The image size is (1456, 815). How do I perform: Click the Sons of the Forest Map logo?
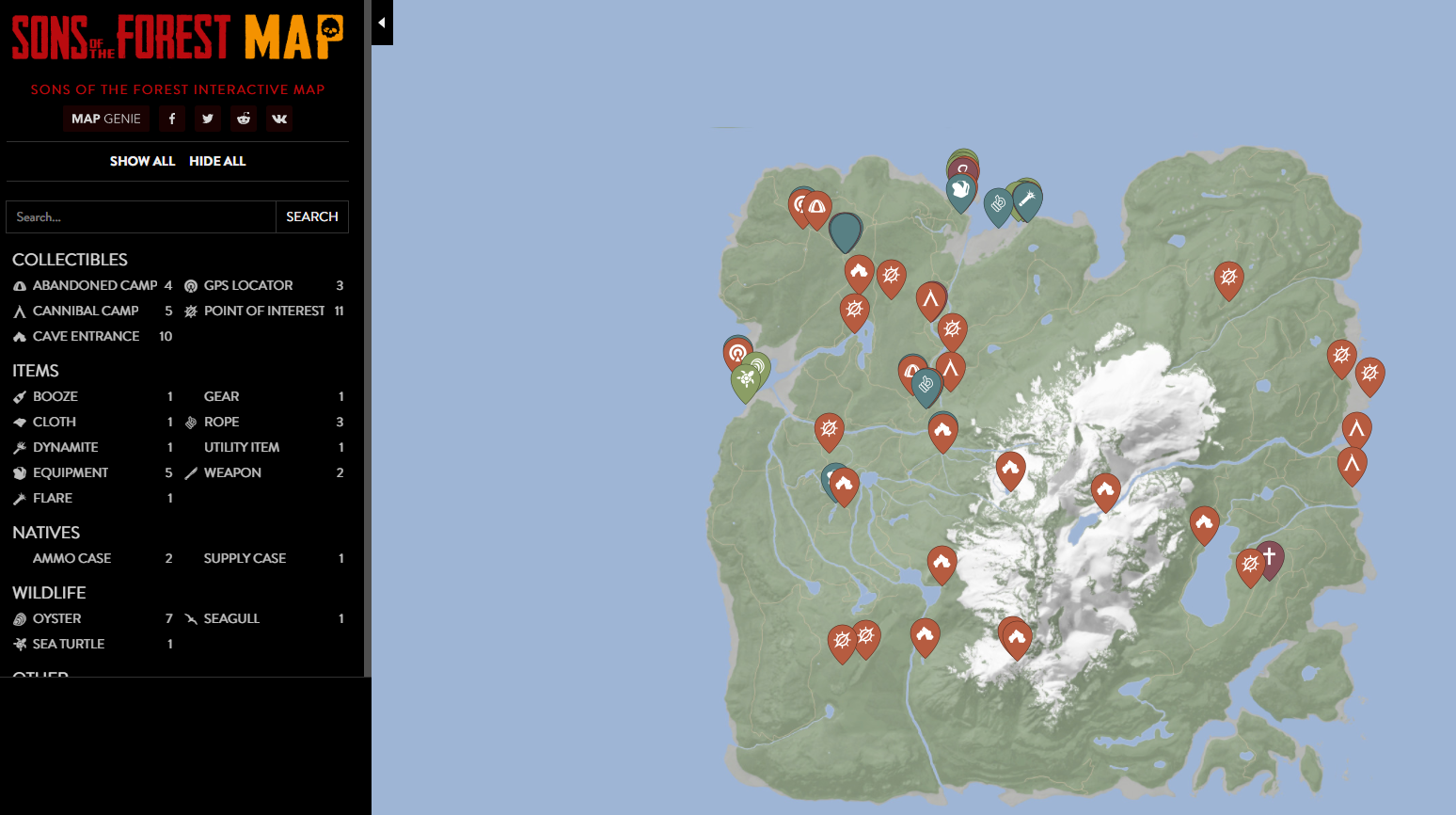(178, 38)
